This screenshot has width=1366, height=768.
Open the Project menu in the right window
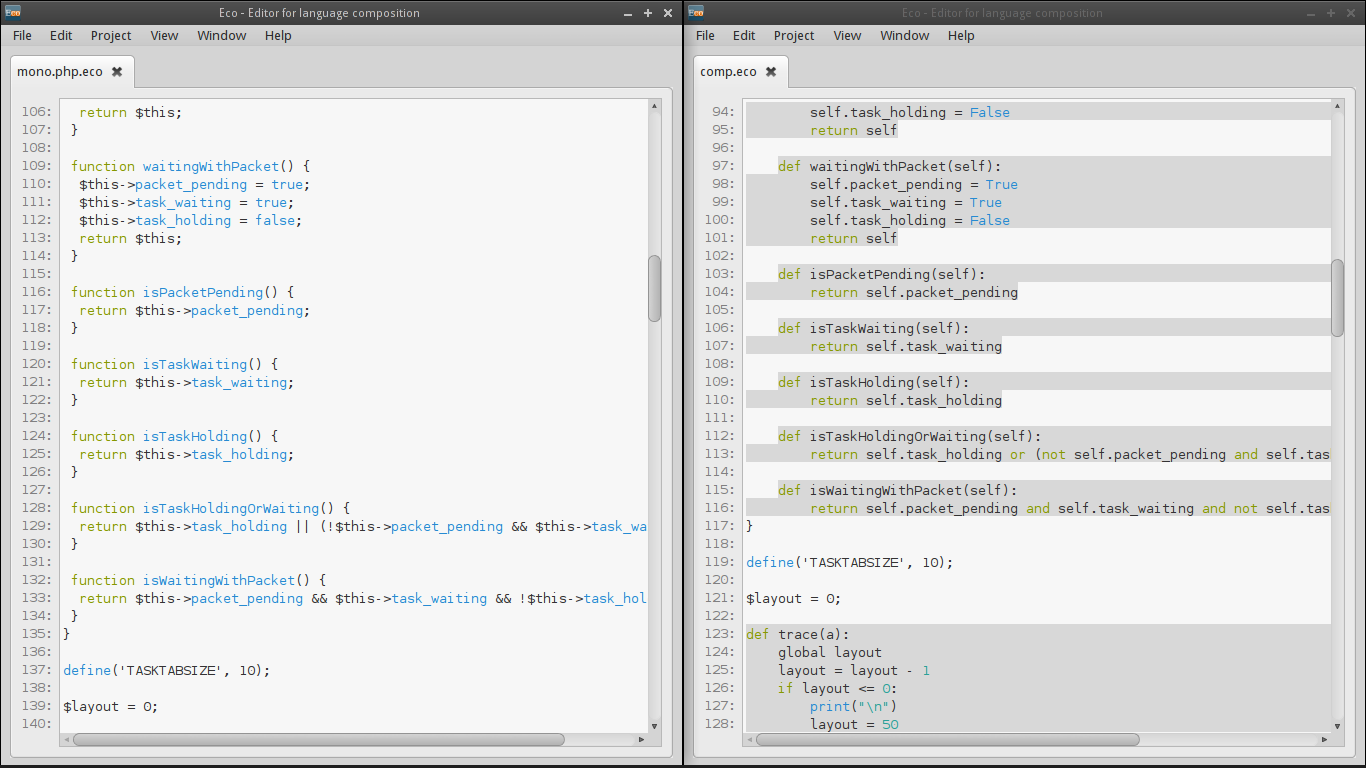click(x=794, y=35)
